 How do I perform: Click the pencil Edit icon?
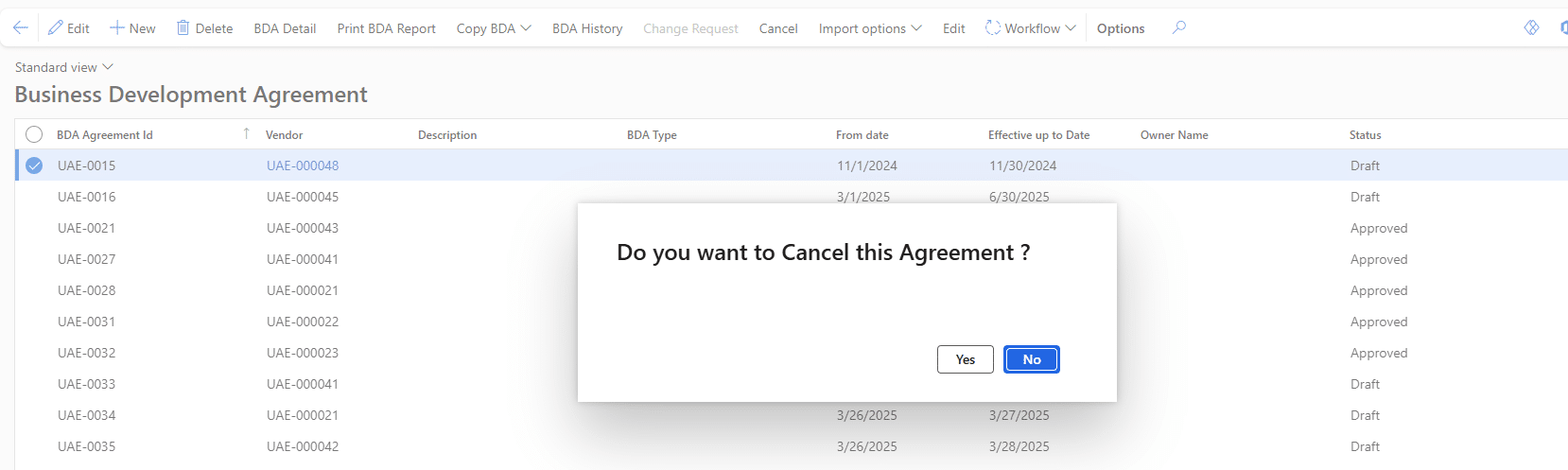(56, 27)
